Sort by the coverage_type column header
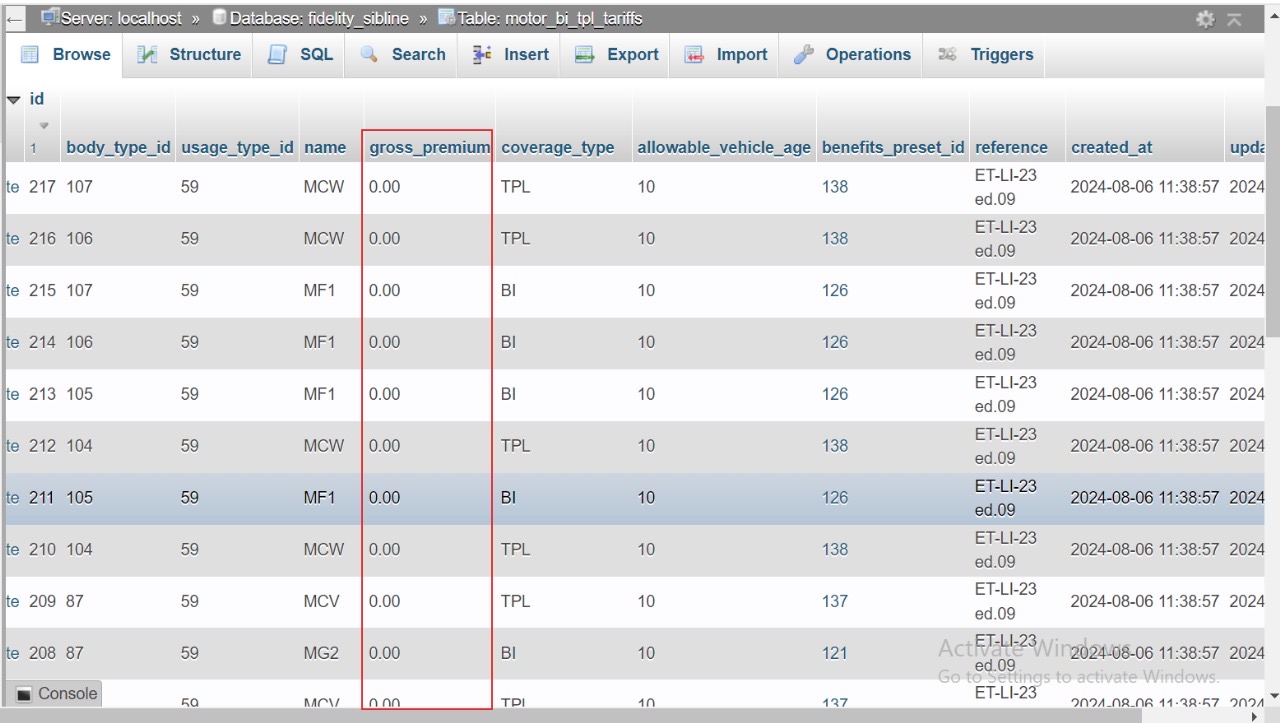 click(558, 147)
